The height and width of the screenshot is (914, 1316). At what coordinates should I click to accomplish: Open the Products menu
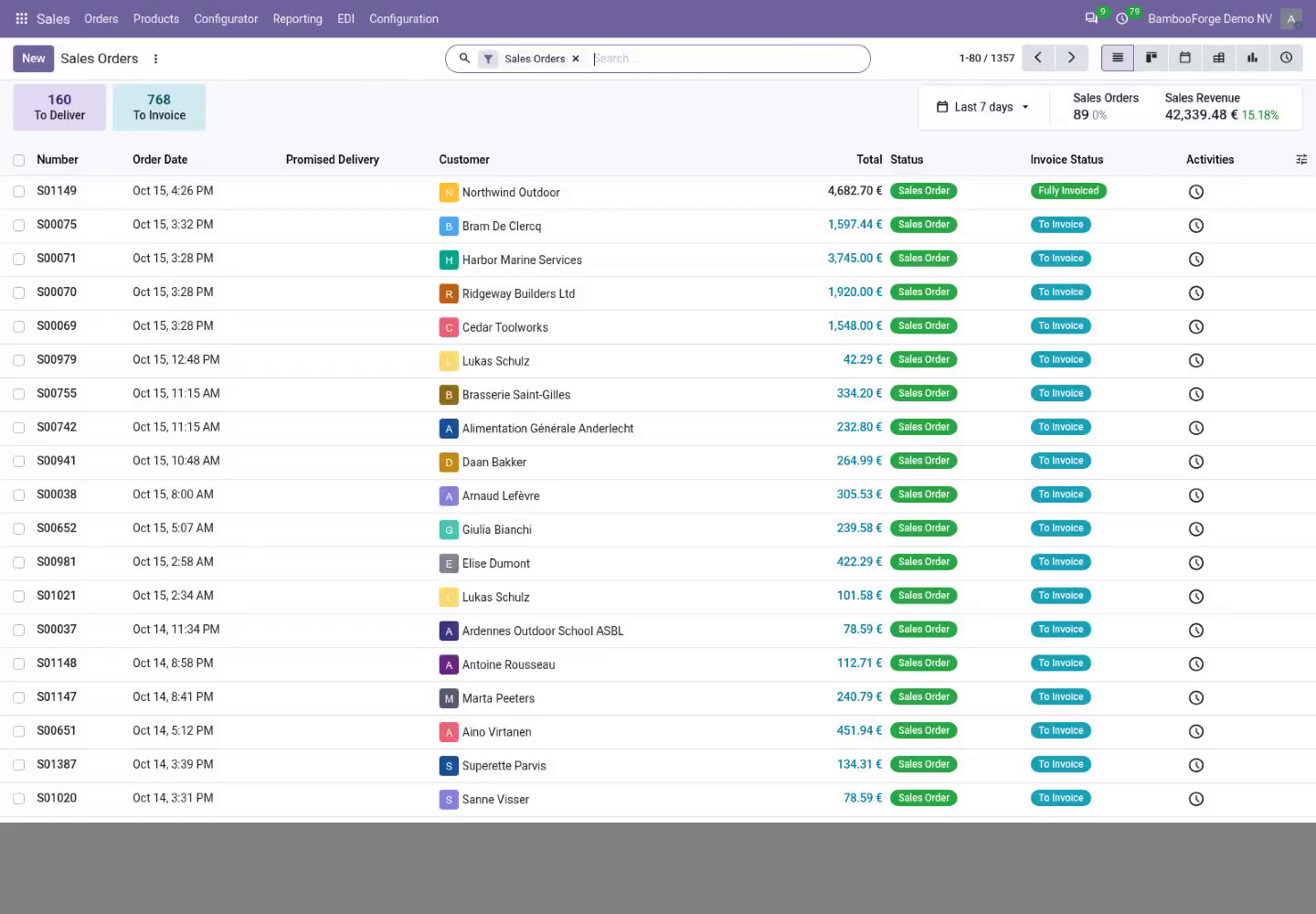(156, 18)
